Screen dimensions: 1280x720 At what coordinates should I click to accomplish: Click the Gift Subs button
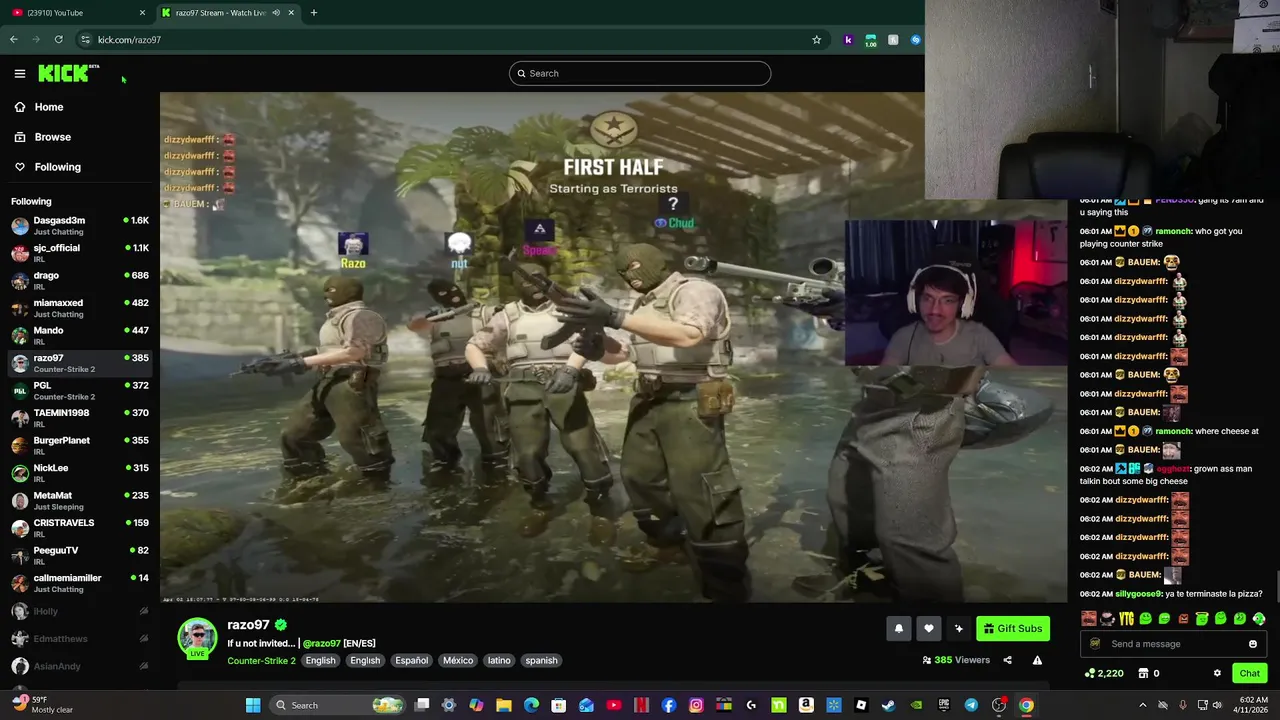point(1012,628)
